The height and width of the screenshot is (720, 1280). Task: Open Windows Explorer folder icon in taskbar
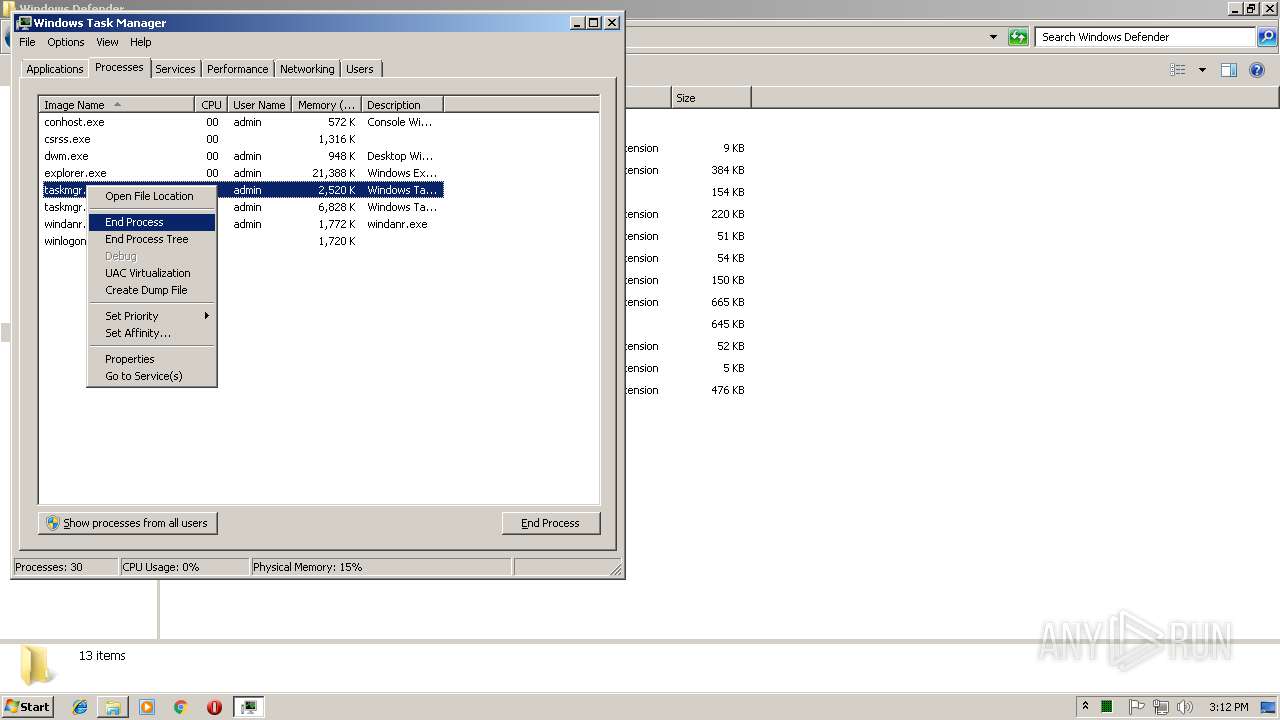coord(113,707)
